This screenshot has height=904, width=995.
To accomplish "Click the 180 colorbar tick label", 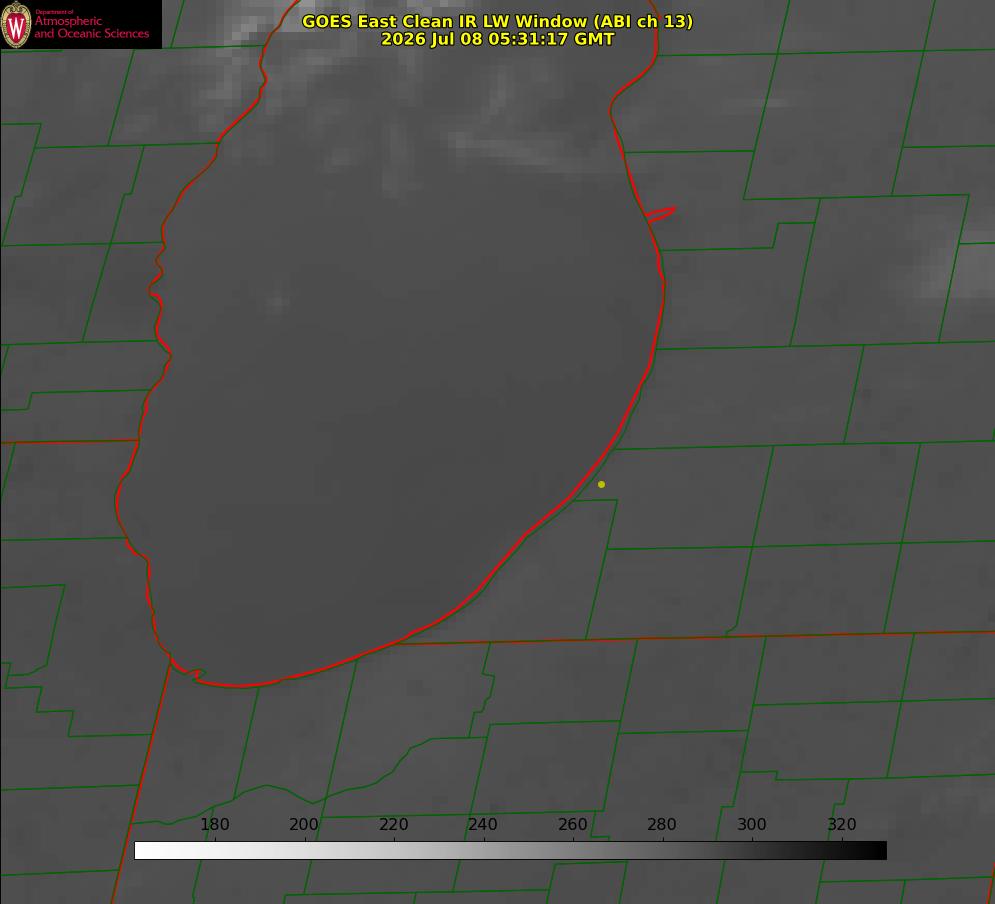I will click(214, 824).
